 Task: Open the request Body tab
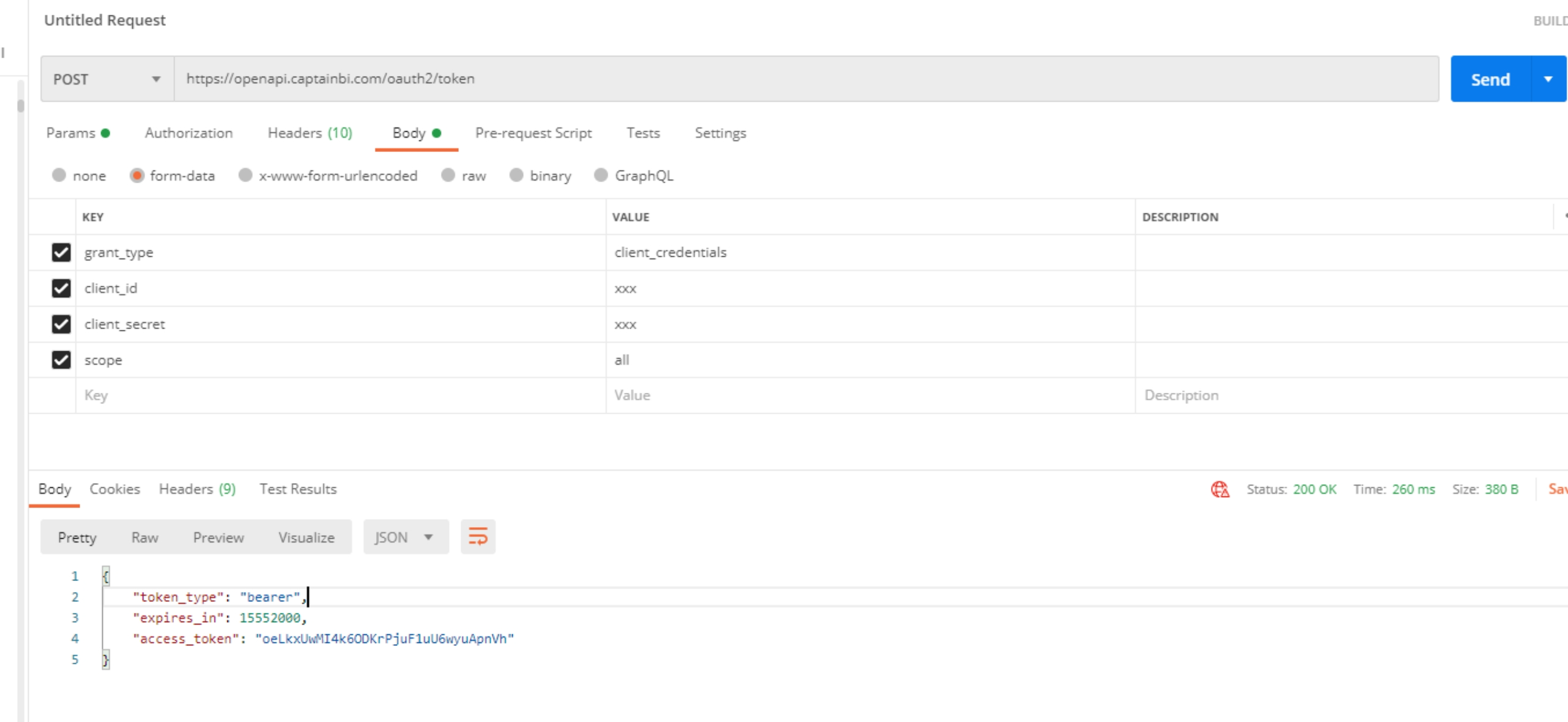pos(417,133)
